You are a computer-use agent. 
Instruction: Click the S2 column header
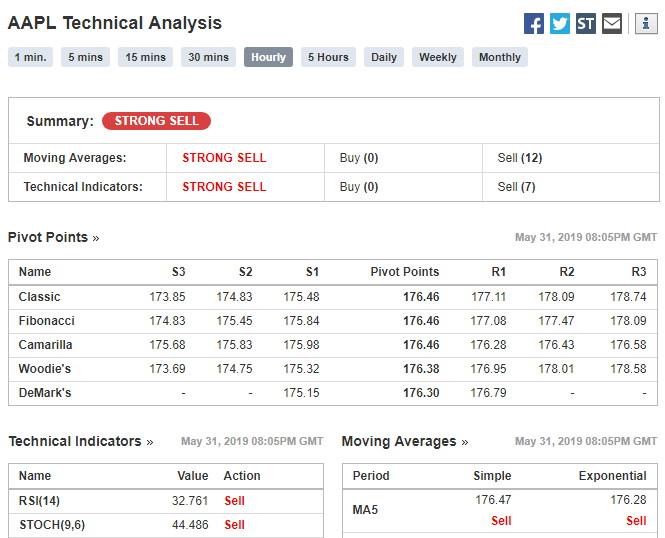click(246, 272)
